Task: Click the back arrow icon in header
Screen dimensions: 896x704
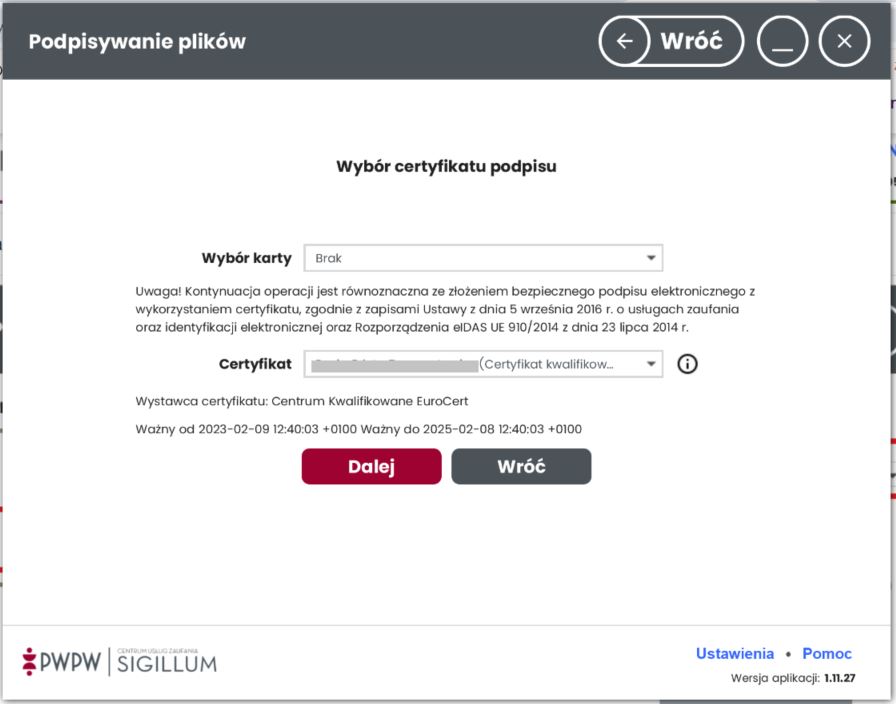Action: pos(625,41)
